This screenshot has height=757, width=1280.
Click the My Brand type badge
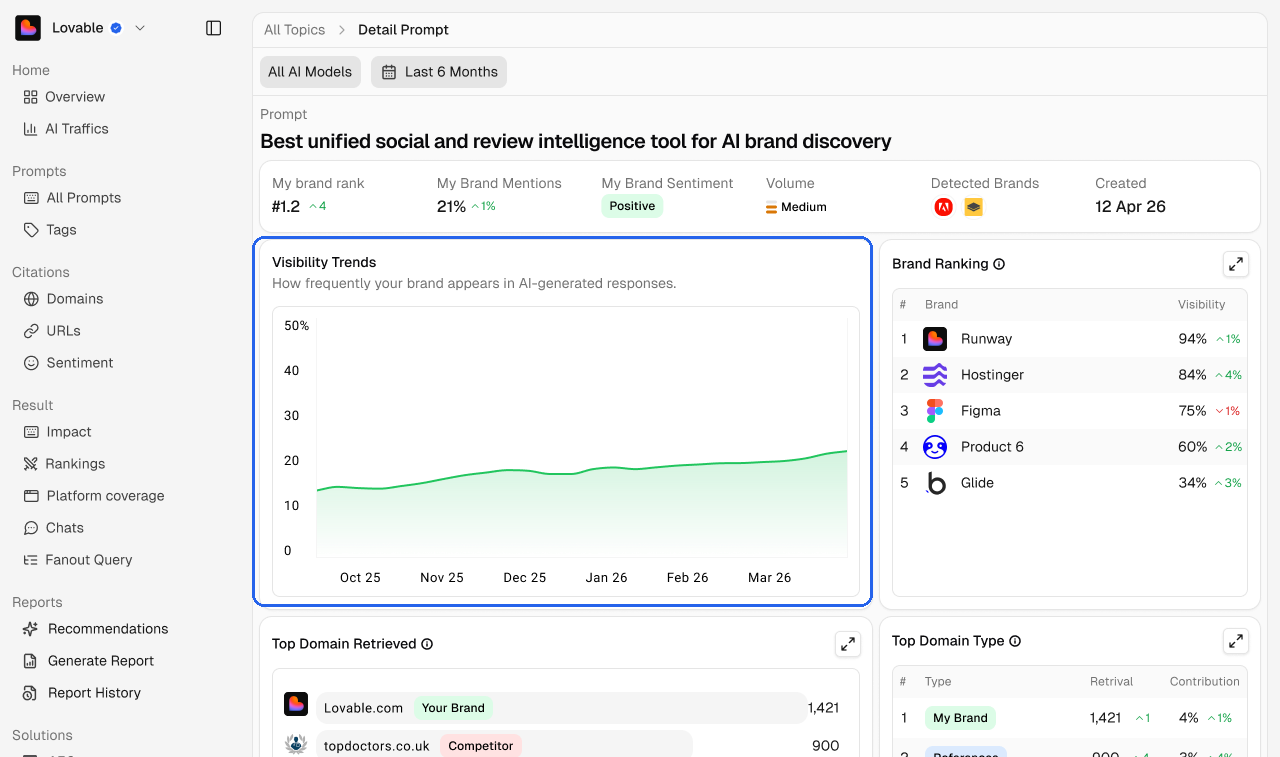960,718
